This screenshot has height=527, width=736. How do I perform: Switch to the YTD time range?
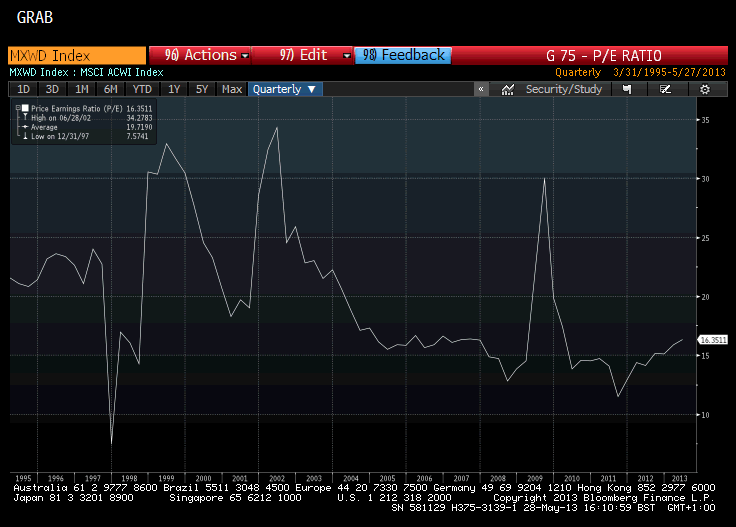(142, 89)
